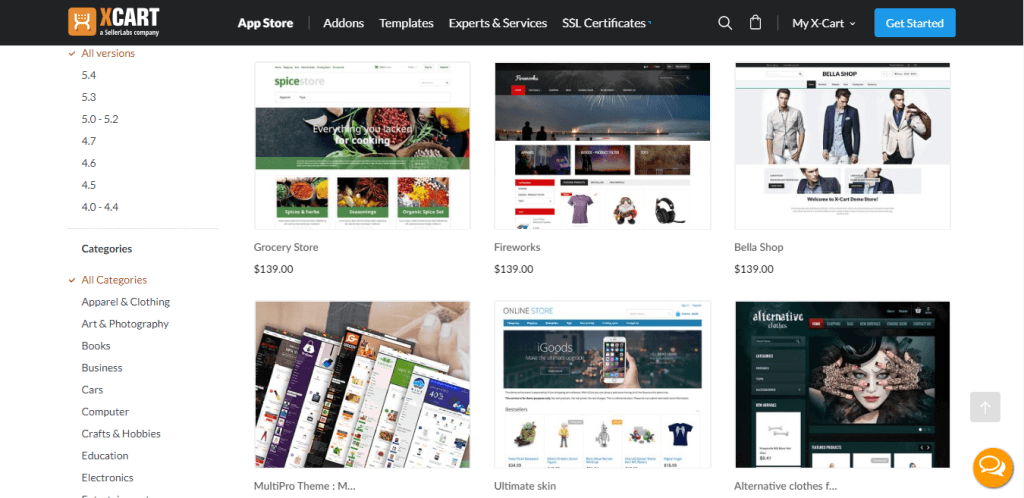
Task: Click the Grocery Store title link
Action: [286, 247]
